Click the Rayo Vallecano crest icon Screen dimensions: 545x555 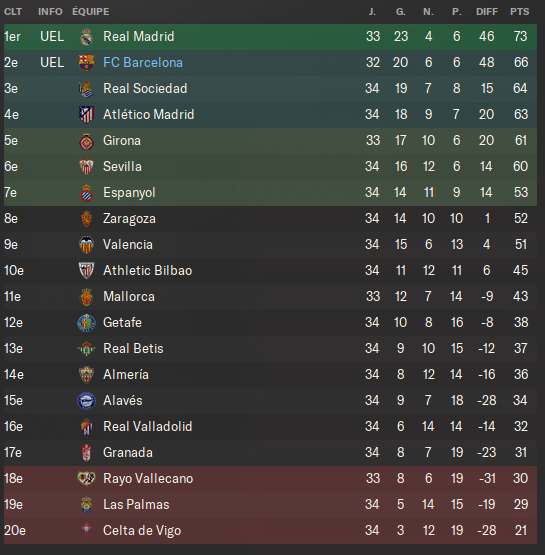[x=86, y=479]
